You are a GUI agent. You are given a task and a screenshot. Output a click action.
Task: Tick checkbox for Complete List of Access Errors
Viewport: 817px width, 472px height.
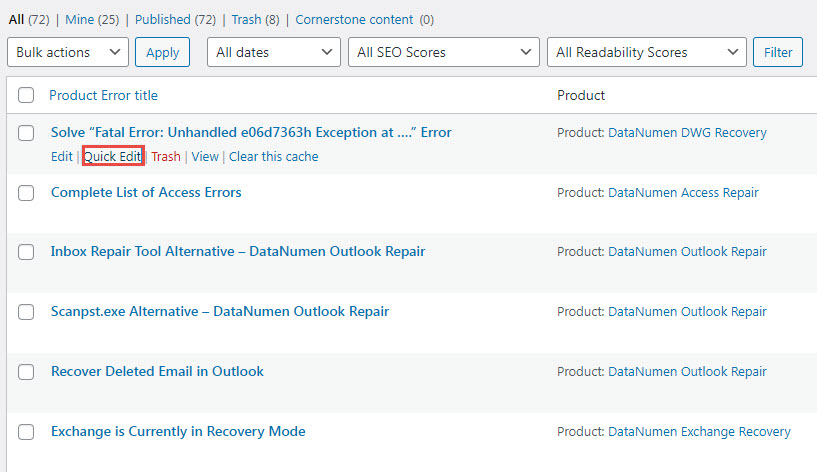pos(26,193)
